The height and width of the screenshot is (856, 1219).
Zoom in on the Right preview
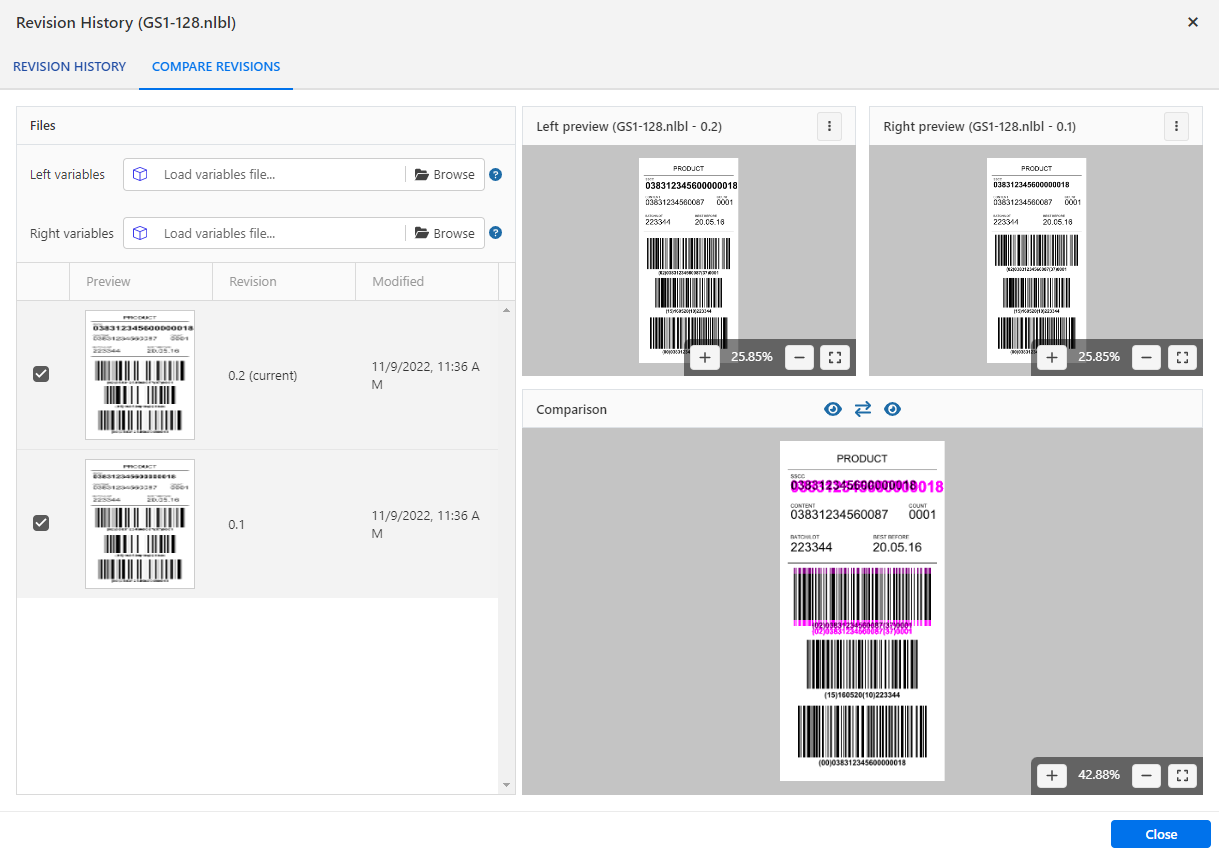tap(1051, 357)
